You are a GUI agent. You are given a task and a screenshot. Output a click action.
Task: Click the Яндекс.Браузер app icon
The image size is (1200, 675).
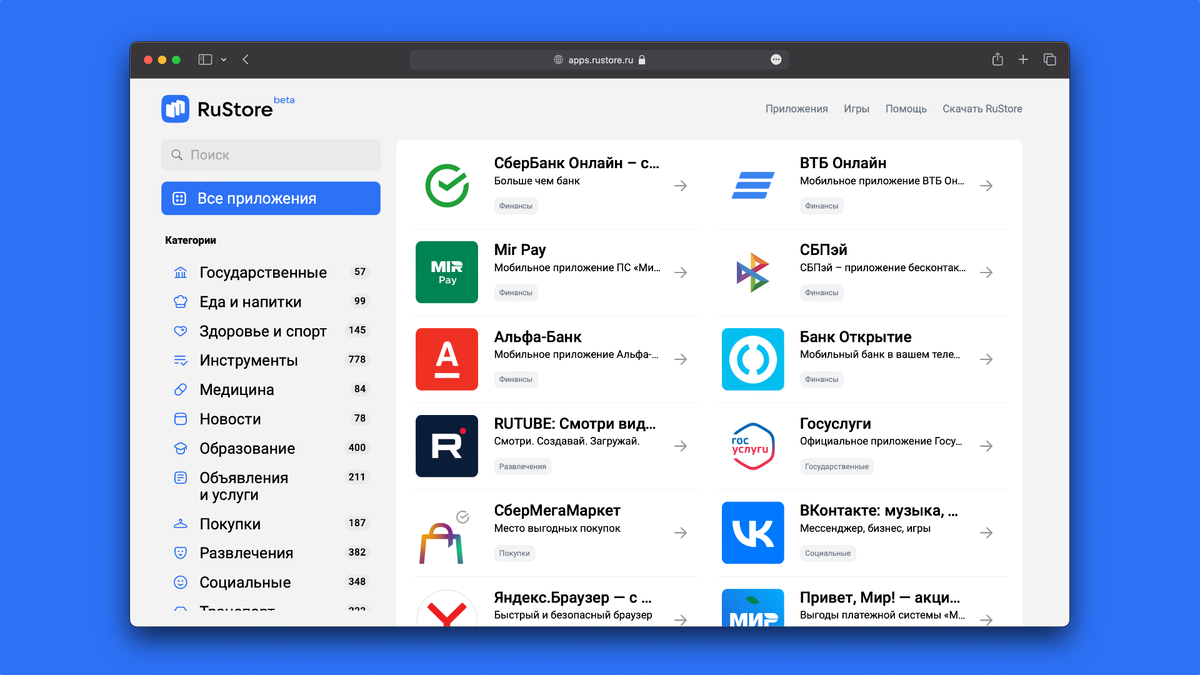[x=447, y=607]
